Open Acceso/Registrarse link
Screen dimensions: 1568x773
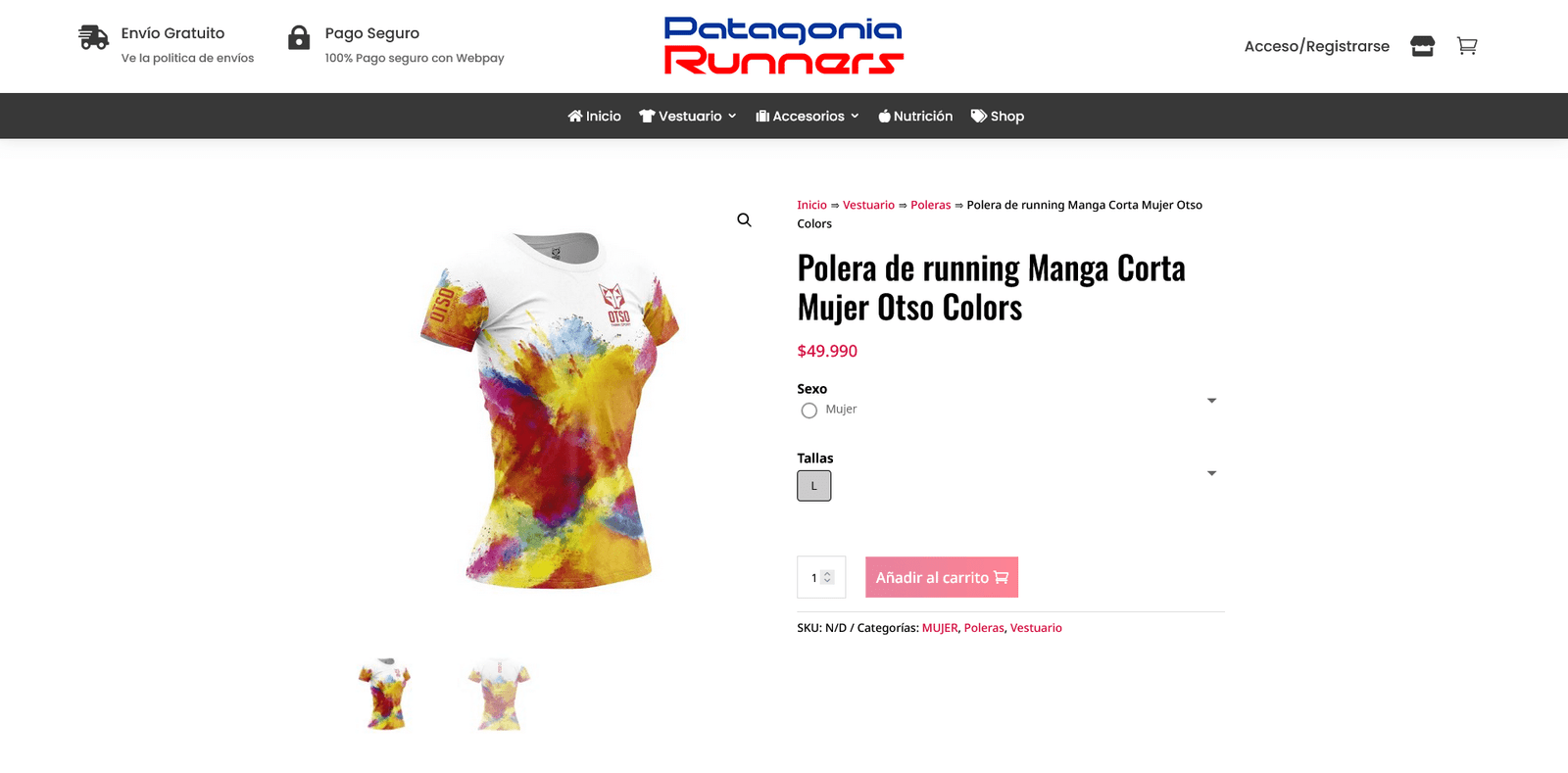pyautogui.click(x=1316, y=46)
